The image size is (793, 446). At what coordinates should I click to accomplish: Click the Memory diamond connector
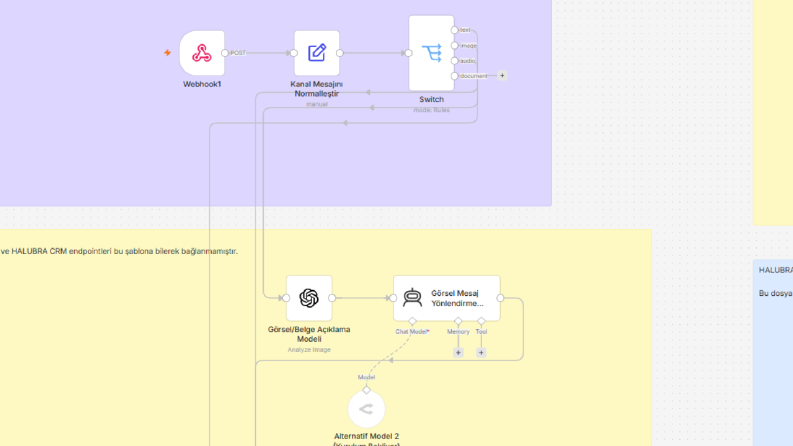tap(458, 321)
